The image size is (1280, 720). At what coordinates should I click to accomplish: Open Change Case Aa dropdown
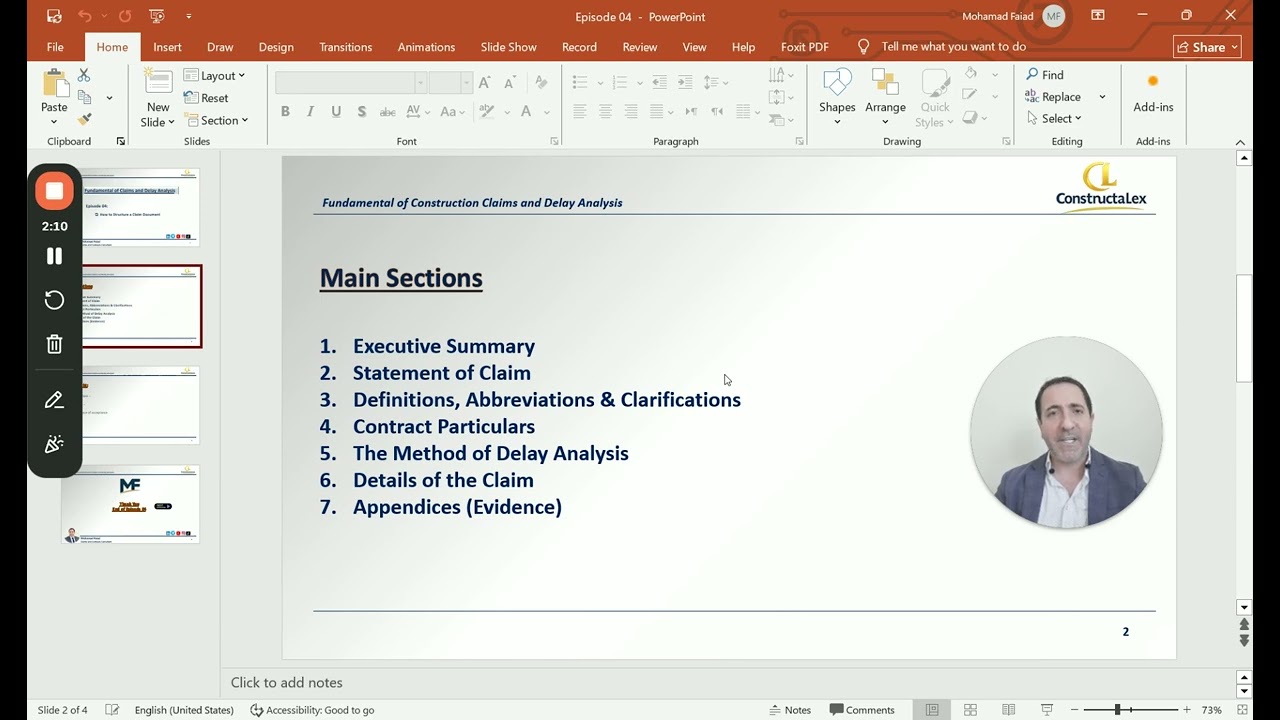click(453, 112)
